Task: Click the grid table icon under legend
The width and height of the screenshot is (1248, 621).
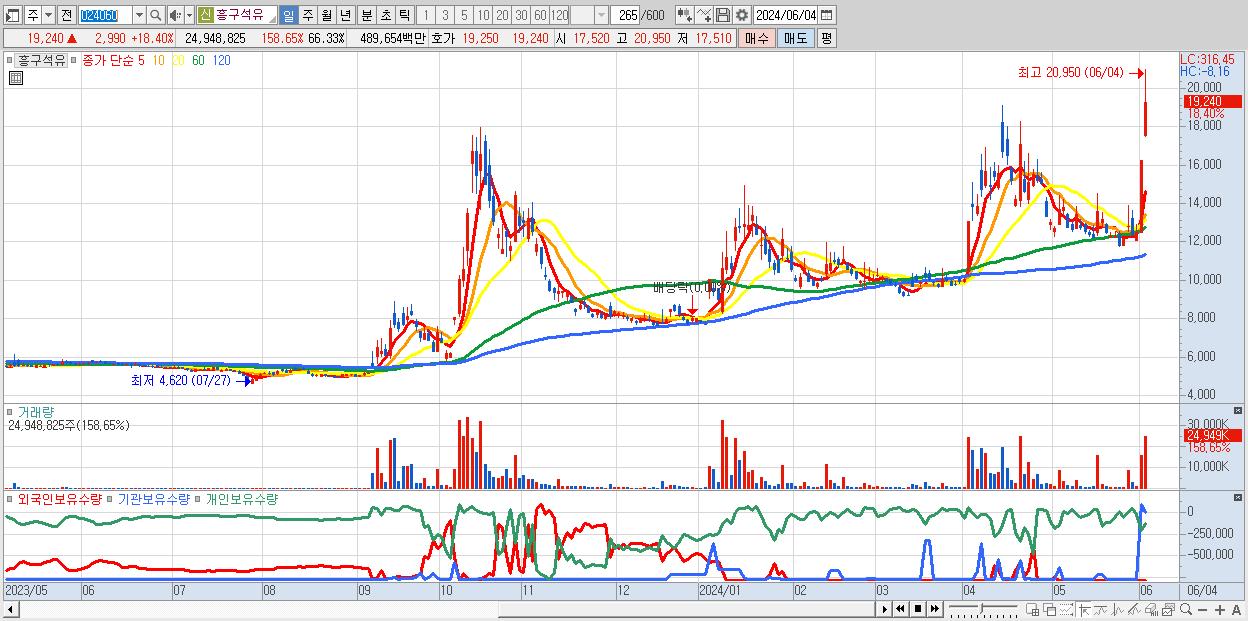Action: tap(15, 78)
